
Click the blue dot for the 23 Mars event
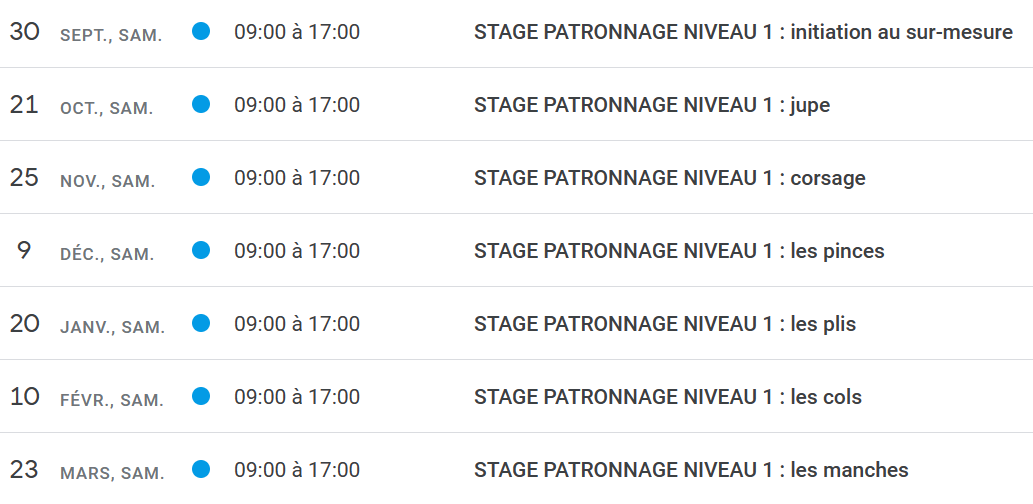coord(201,469)
